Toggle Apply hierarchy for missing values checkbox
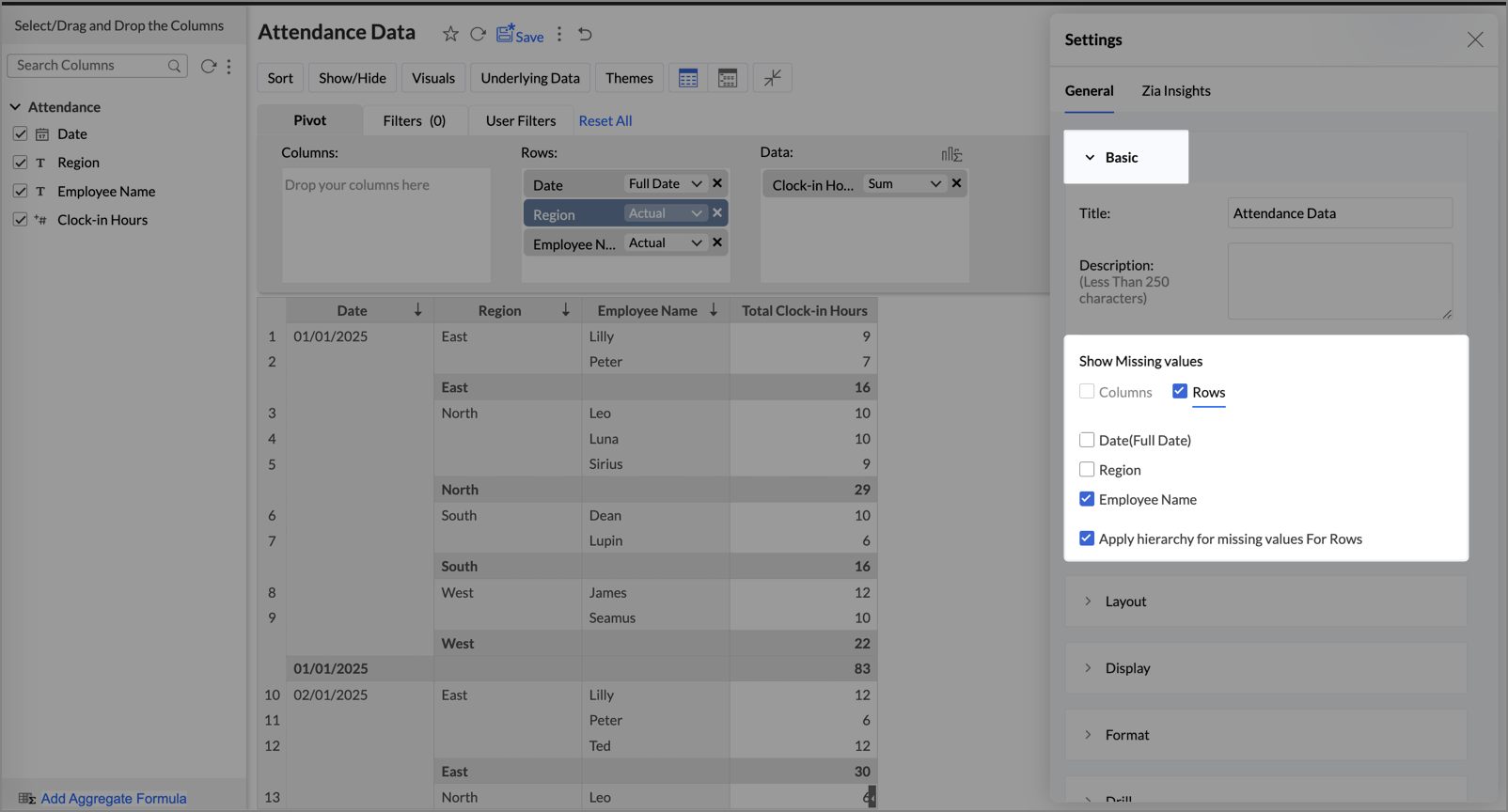 (x=1087, y=539)
